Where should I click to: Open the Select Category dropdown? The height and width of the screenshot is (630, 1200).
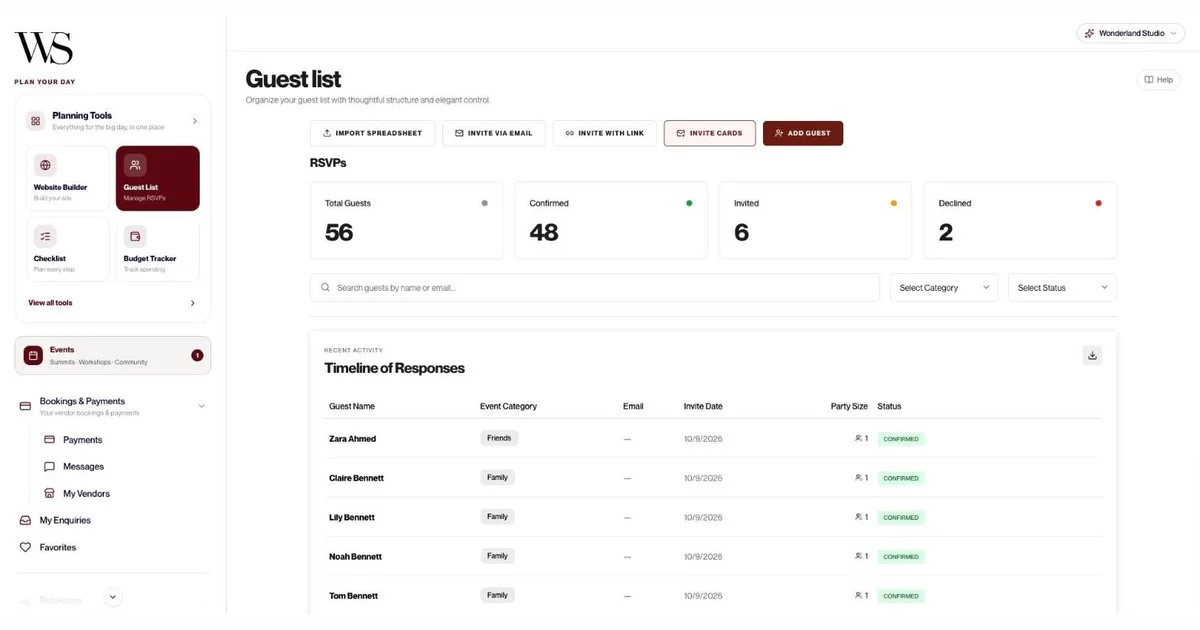pos(944,288)
